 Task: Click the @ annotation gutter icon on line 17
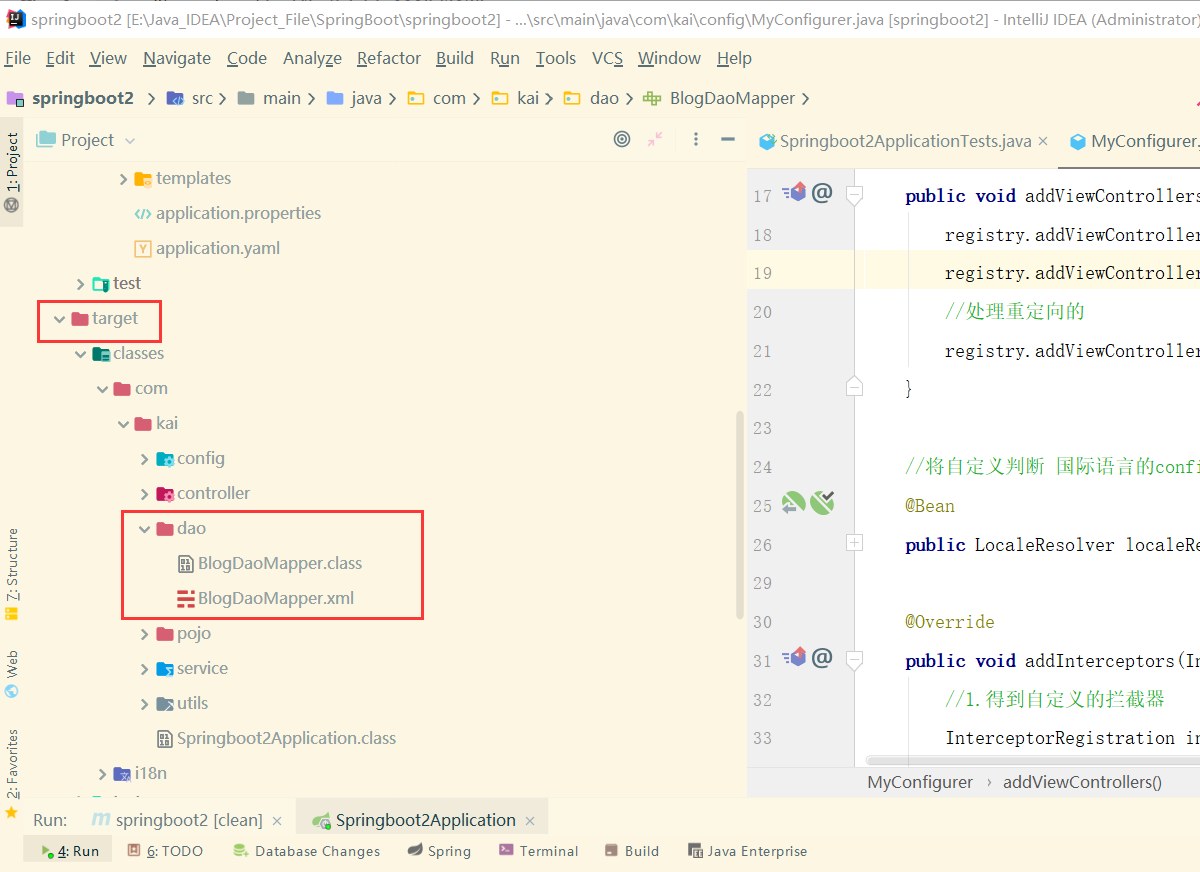pyautogui.click(x=822, y=193)
